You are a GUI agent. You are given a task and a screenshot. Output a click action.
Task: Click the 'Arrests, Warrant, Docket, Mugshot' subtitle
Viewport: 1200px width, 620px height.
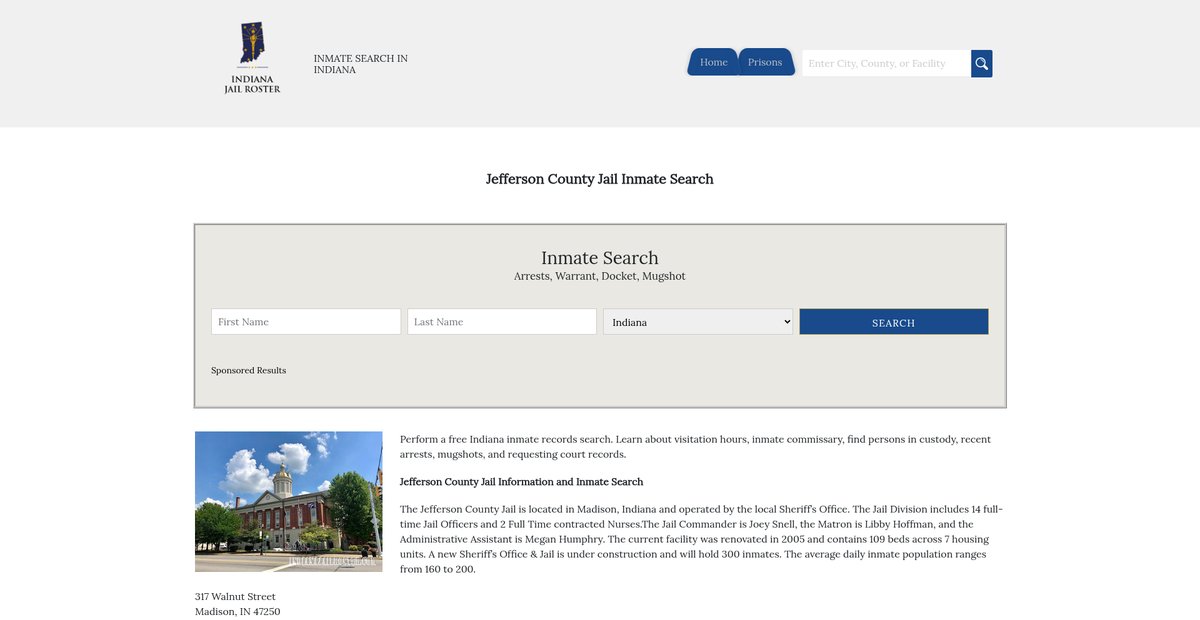[x=600, y=277]
